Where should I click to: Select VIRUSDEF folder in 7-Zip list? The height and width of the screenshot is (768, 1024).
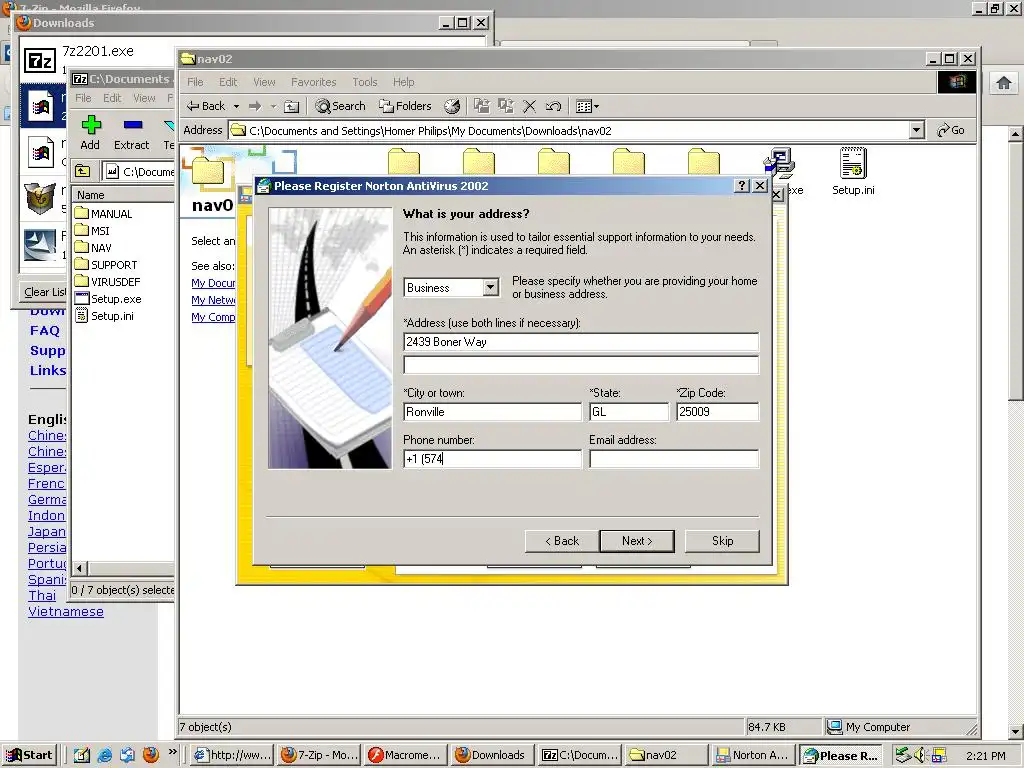tap(106, 281)
